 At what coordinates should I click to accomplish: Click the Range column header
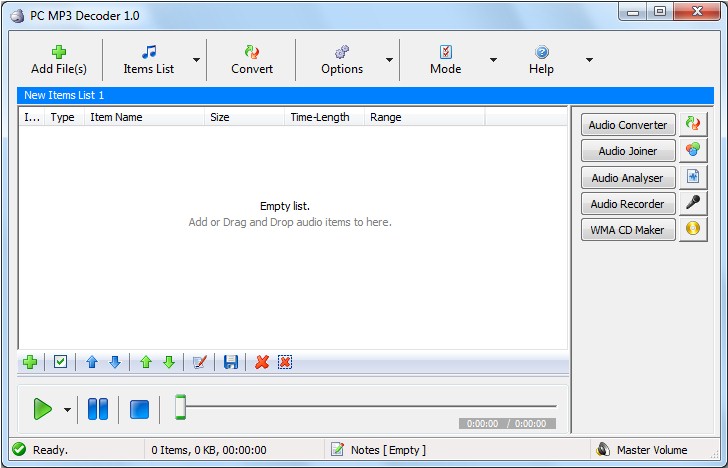424,117
